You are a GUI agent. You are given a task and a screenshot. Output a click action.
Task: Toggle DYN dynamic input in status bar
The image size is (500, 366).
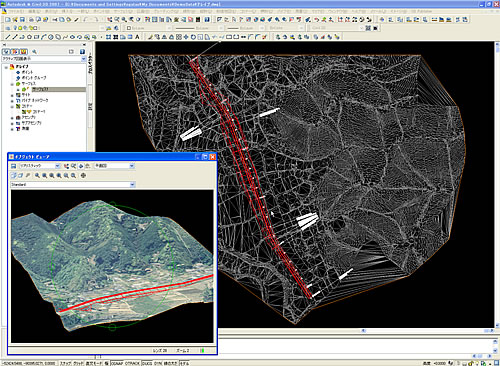pyautogui.click(x=158, y=363)
